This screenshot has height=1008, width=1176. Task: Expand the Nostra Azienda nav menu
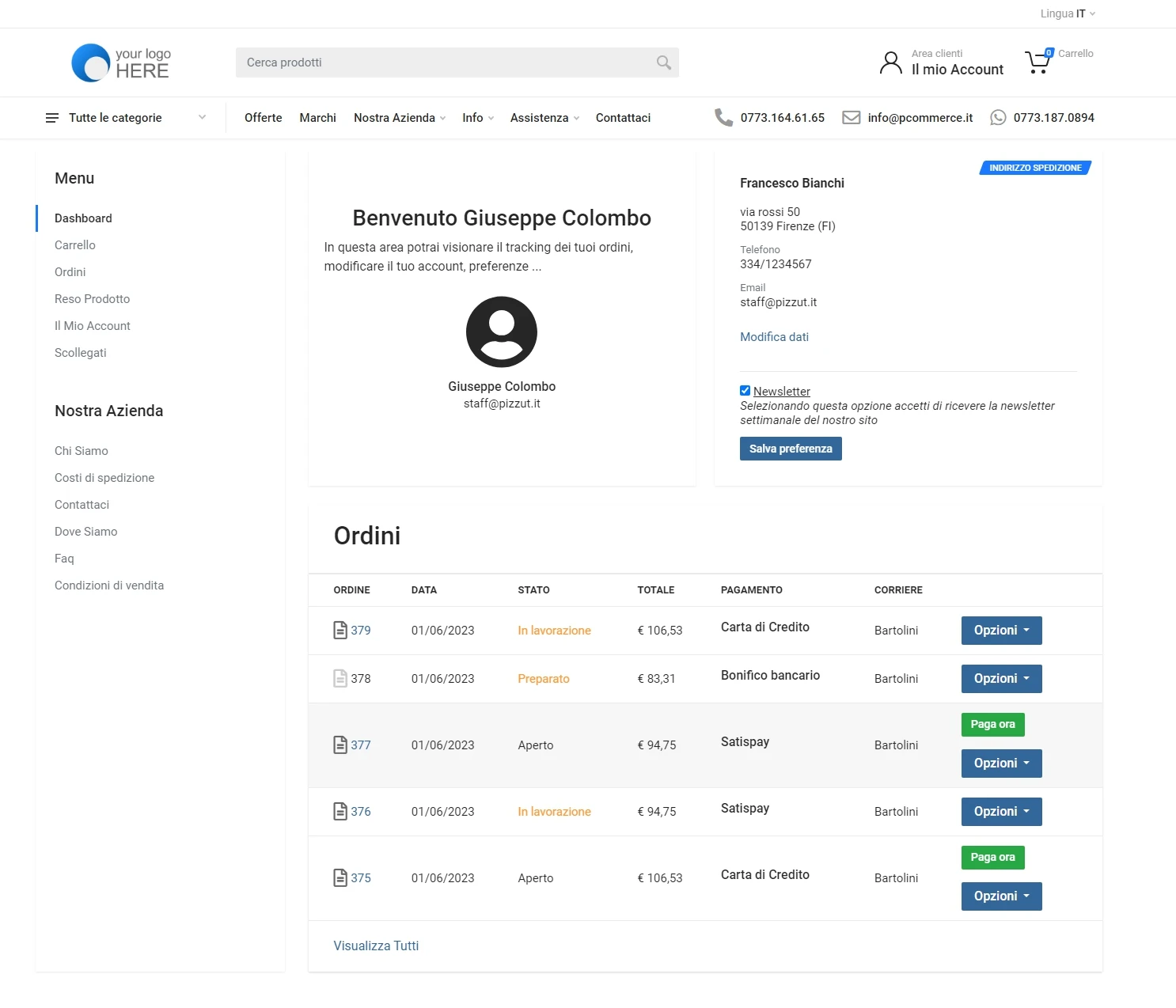tap(400, 118)
